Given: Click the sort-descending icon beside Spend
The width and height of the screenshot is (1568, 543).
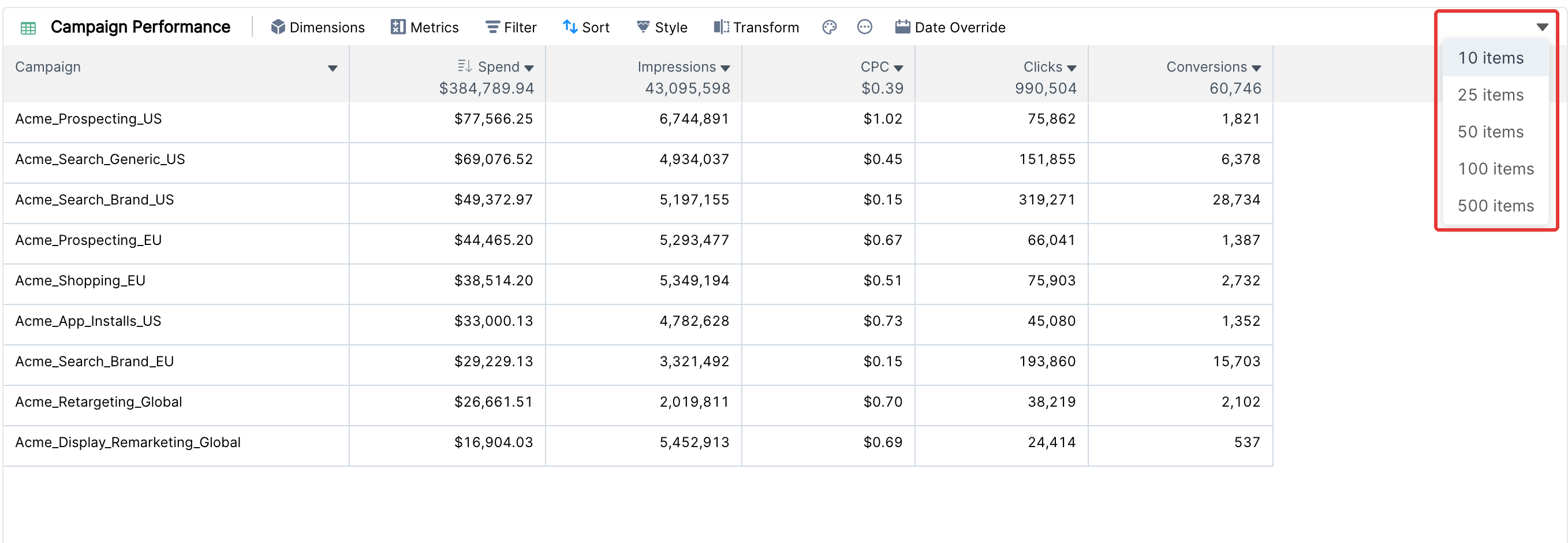Looking at the screenshot, I should (x=465, y=66).
